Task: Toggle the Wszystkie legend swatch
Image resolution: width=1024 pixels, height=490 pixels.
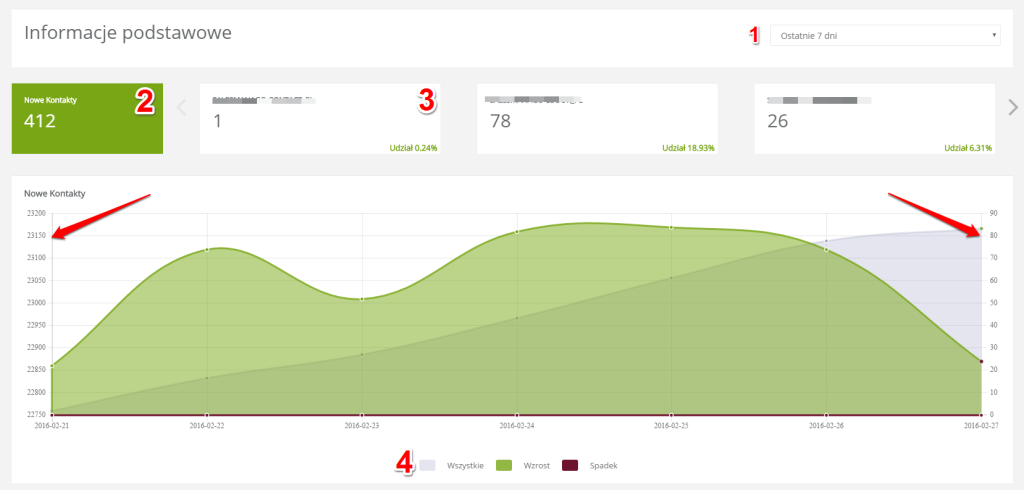Action: pos(427,465)
